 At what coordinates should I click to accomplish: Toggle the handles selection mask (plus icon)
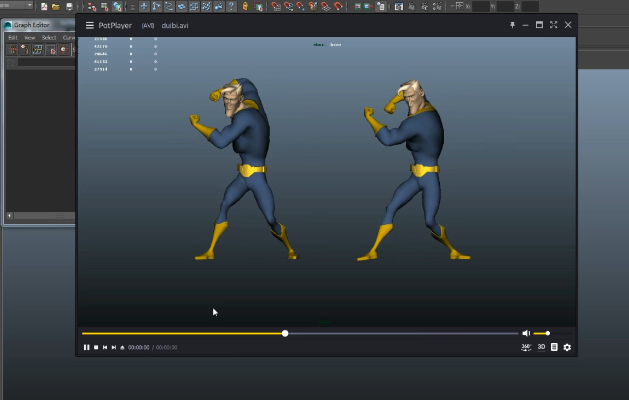pyautogui.click(x=144, y=6)
